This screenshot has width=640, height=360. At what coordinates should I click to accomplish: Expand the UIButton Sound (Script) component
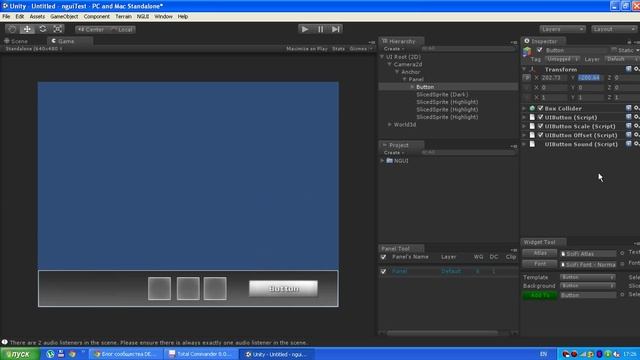524,144
